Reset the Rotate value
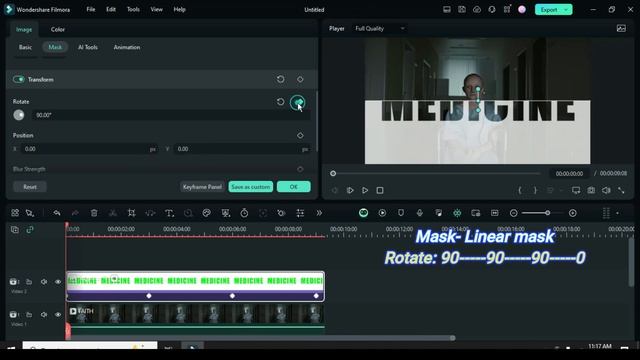 280,102
